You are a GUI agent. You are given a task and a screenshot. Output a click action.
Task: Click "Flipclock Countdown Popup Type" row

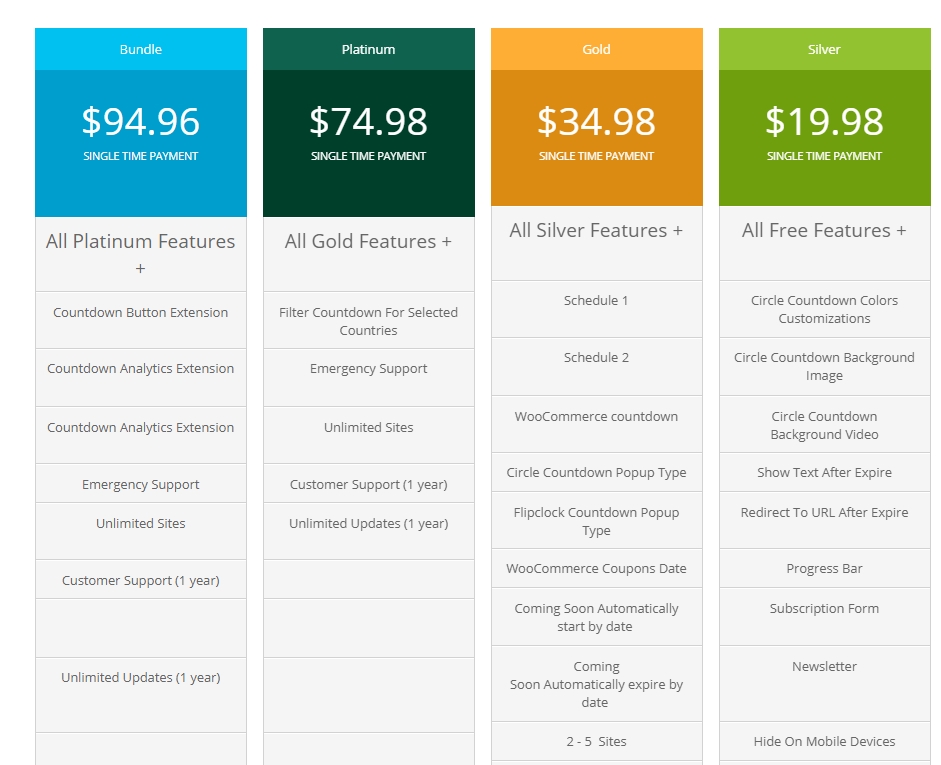tap(597, 520)
